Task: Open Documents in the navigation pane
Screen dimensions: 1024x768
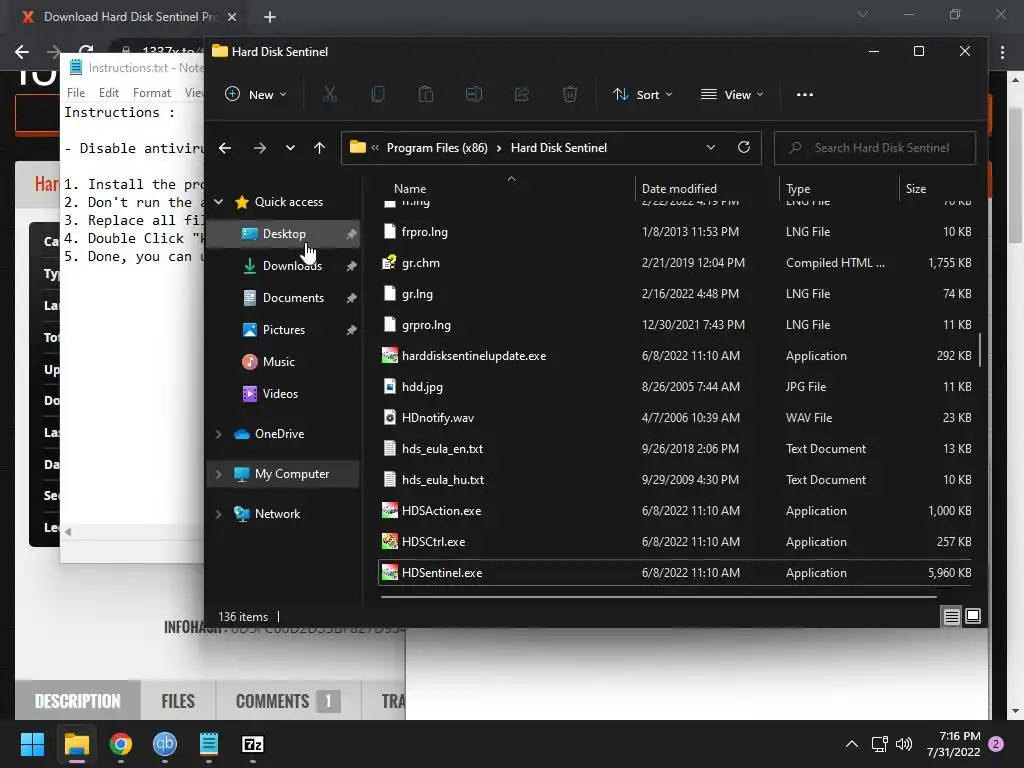Action: (283, 298)
